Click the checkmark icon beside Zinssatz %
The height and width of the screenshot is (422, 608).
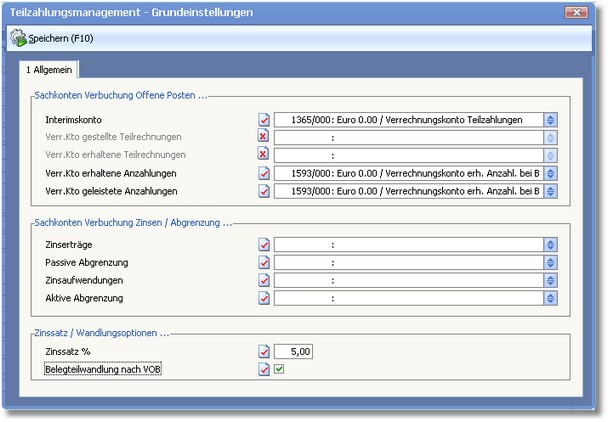click(264, 351)
